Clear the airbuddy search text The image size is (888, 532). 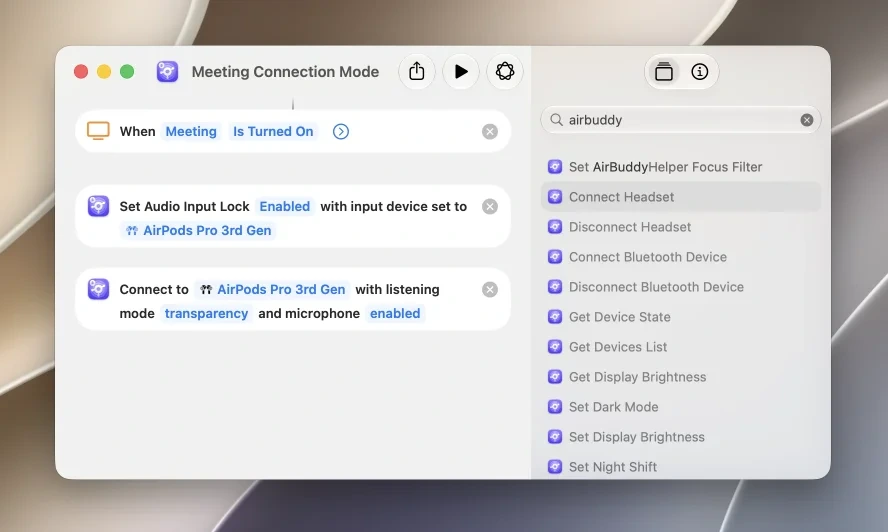tap(806, 120)
